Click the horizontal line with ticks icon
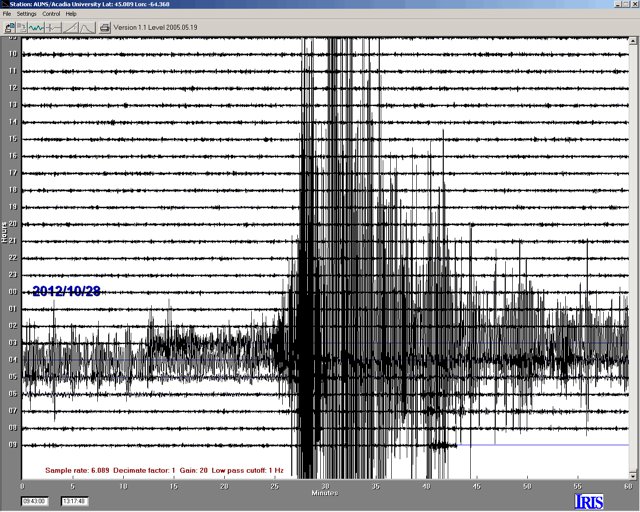 54,27
